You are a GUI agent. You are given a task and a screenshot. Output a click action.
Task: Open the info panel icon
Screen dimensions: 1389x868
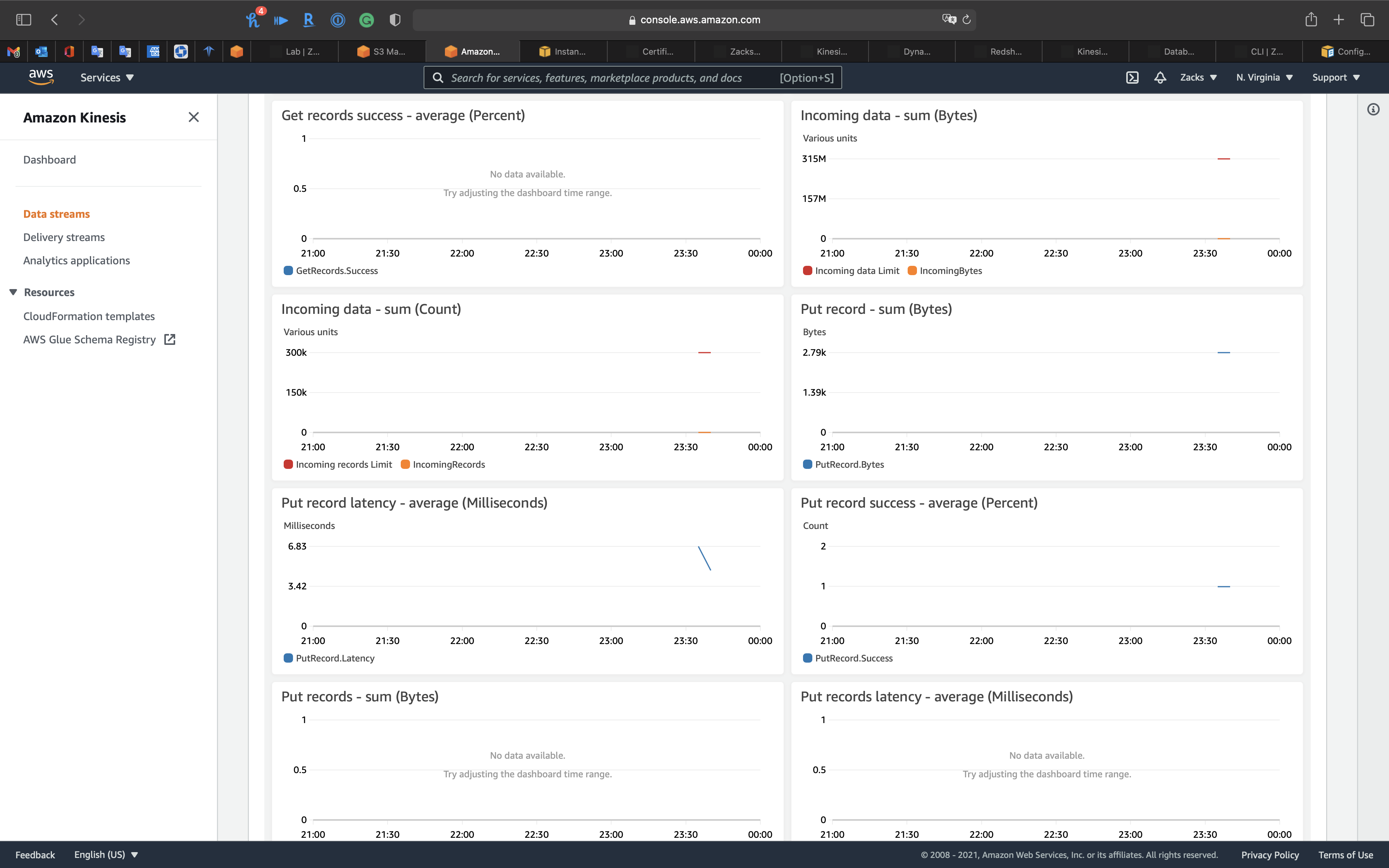click(x=1373, y=110)
